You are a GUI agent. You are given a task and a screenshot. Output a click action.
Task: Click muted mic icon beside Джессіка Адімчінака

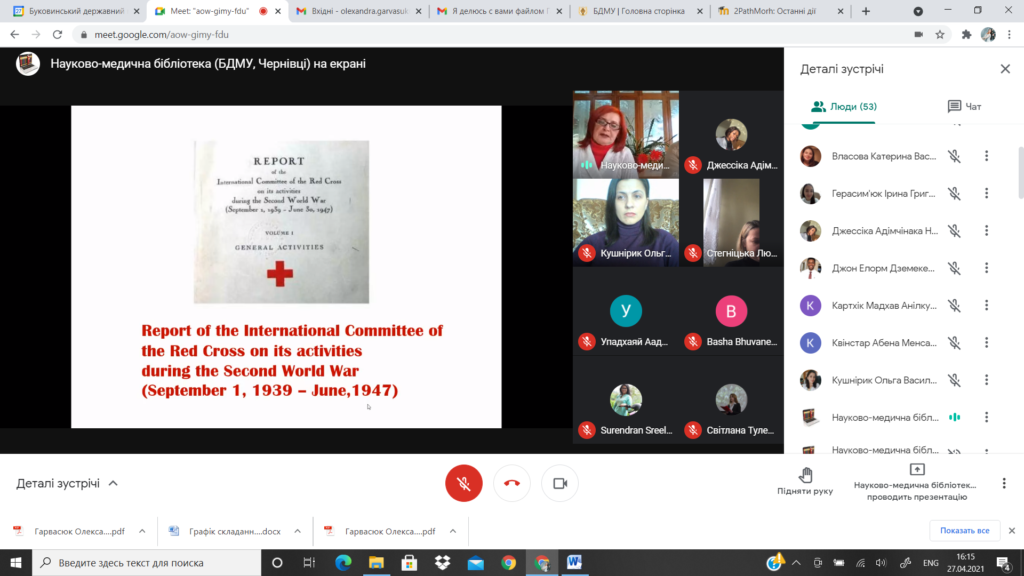(954, 231)
